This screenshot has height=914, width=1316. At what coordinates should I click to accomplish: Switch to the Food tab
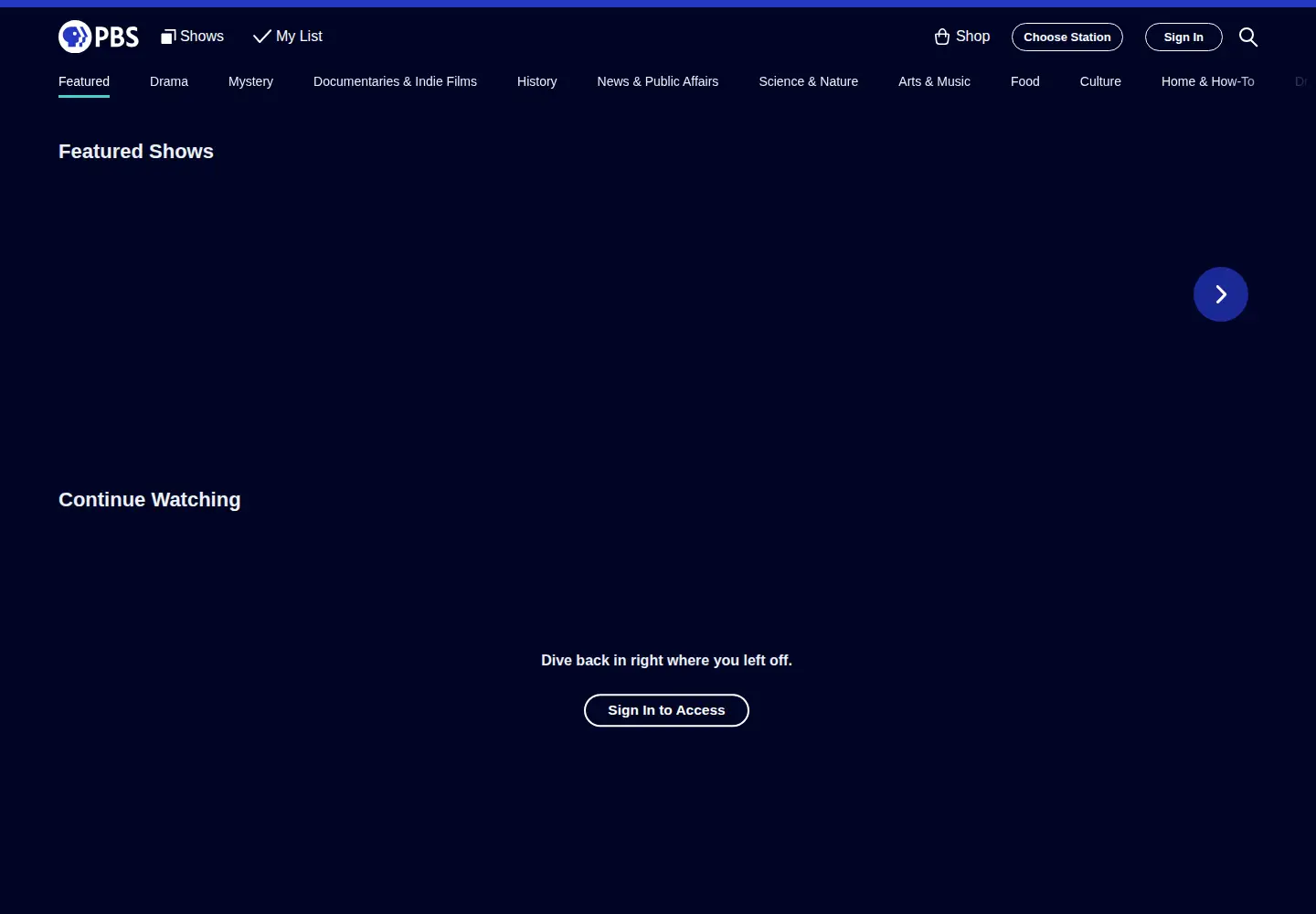click(x=1025, y=81)
